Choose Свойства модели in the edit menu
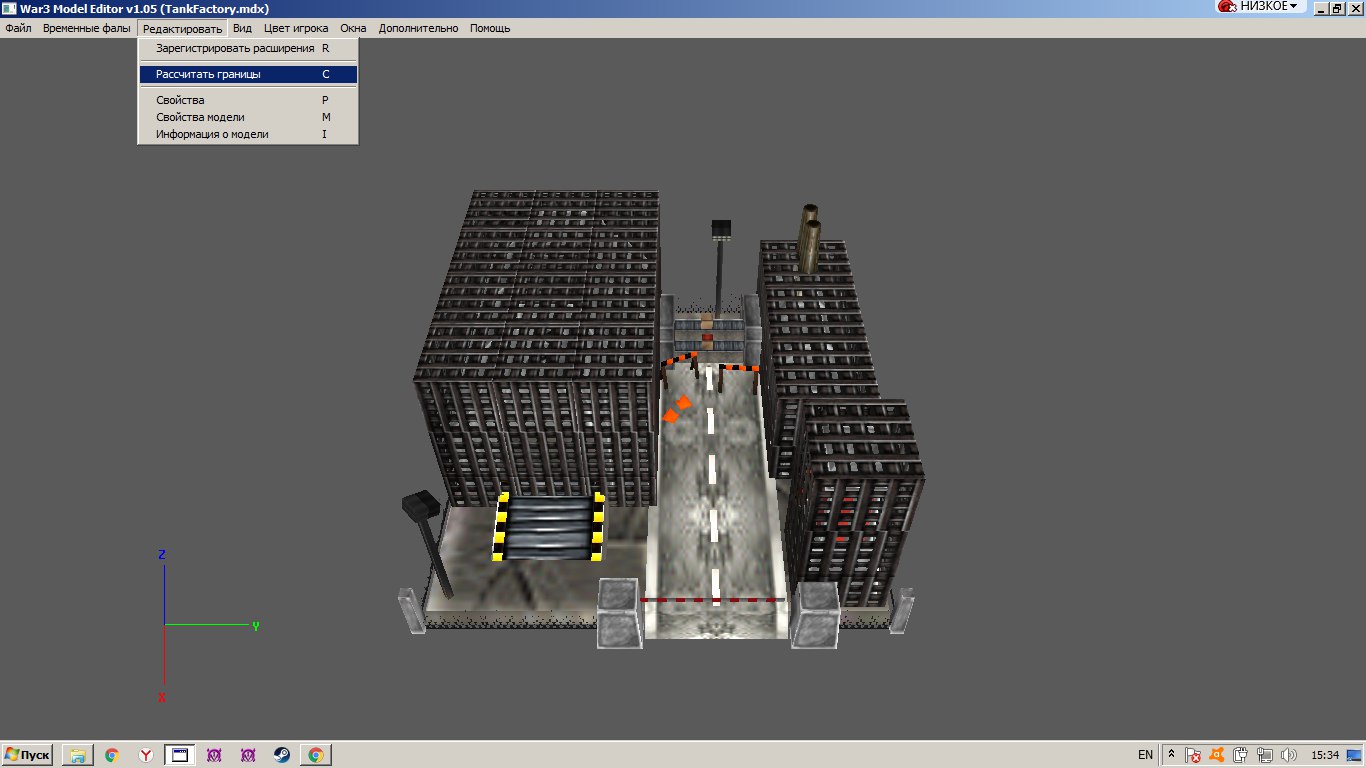The height and width of the screenshot is (768, 1366). (200, 117)
